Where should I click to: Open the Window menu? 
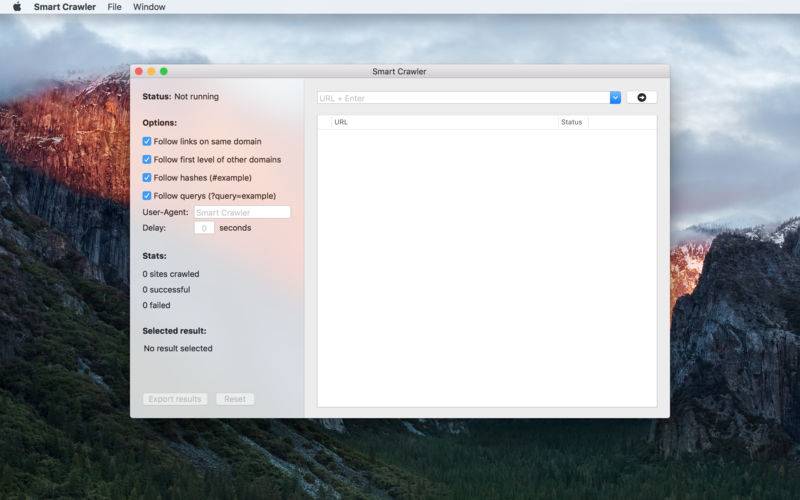coord(149,7)
